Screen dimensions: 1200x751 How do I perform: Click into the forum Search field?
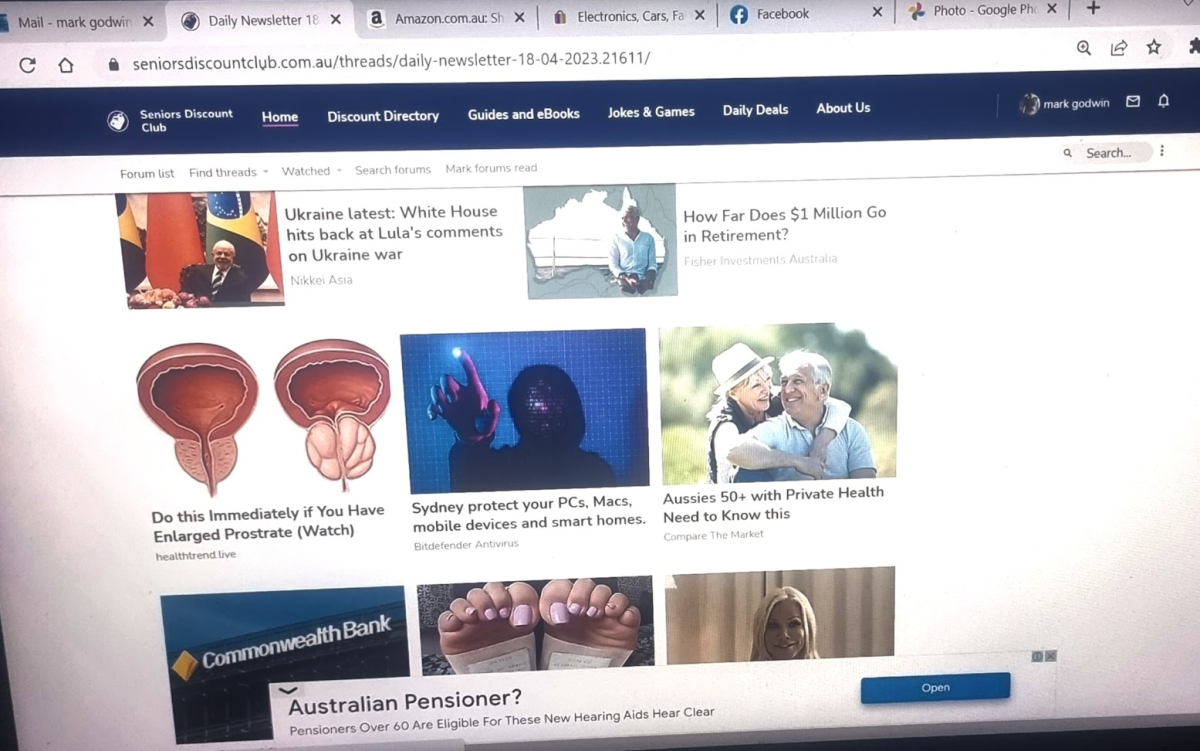click(1108, 153)
